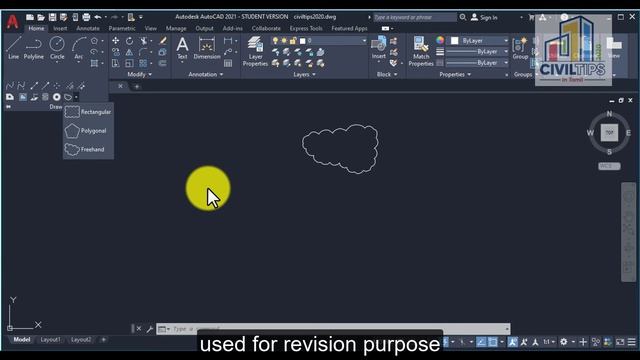Expand the Annotation panel dropdown
The image size is (640, 360).
coord(206,74)
